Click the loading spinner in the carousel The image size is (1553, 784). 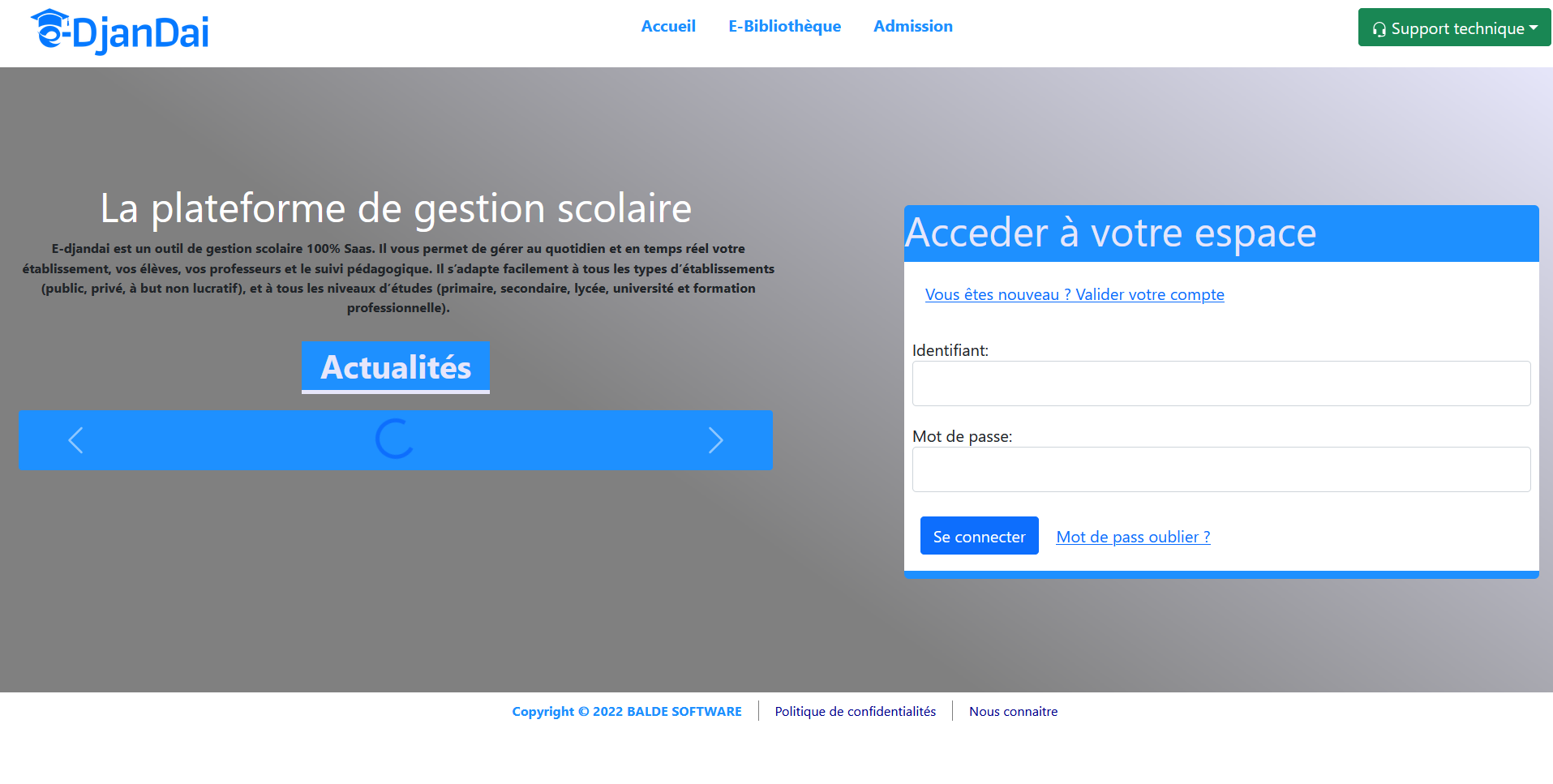tap(395, 439)
